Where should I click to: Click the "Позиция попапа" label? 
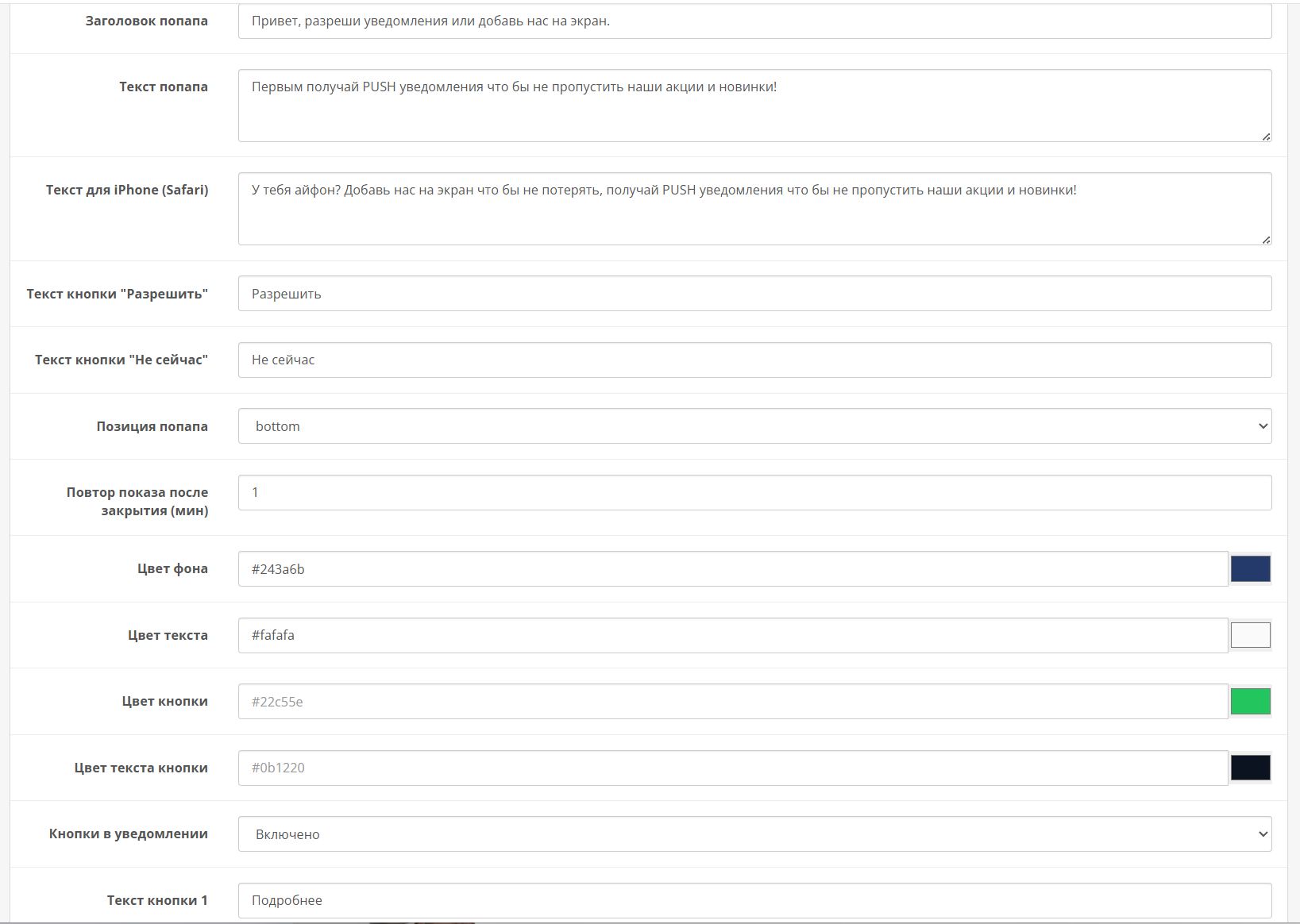(x=152, y=426)
